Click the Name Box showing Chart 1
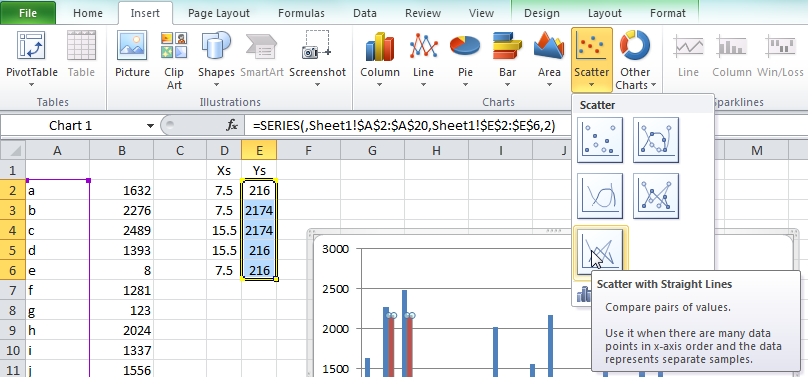This screenshot has width=808, height=377. (x=71, y=126)
